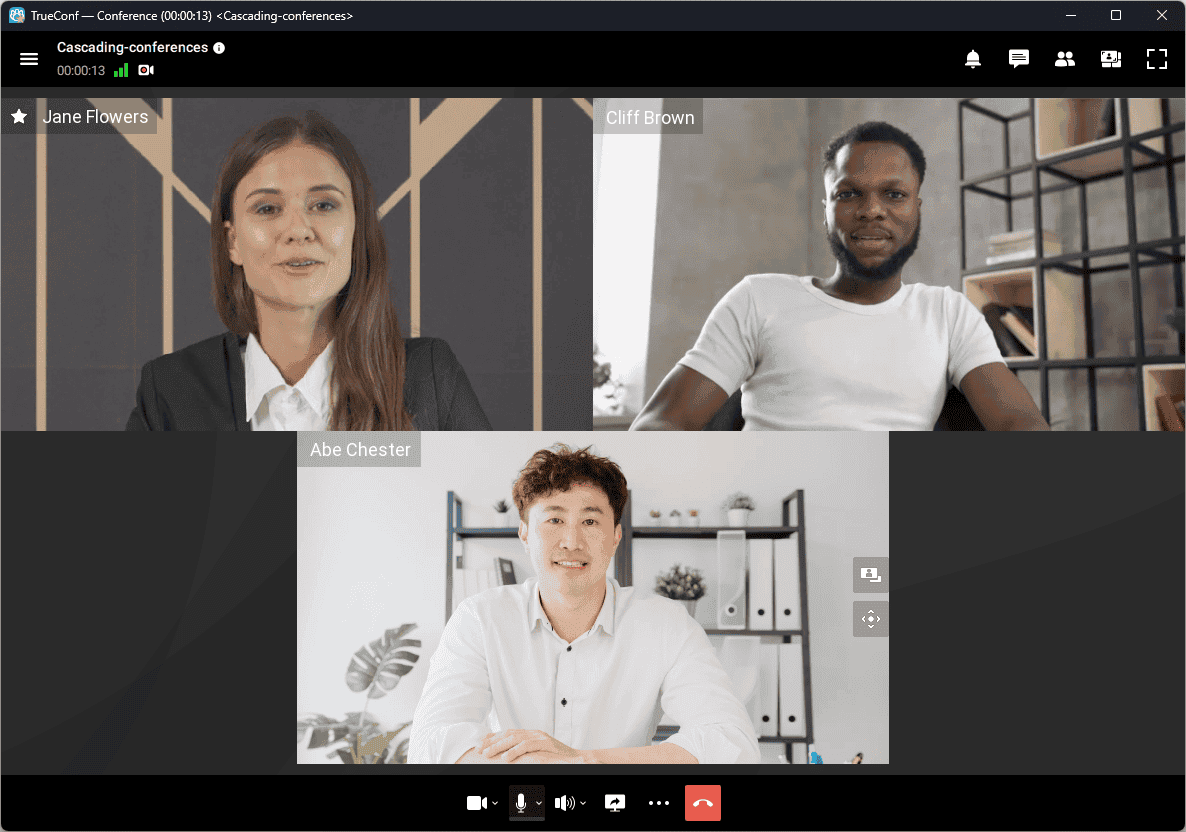
Task: Click the recording status icon
Action: coord(146,70)
